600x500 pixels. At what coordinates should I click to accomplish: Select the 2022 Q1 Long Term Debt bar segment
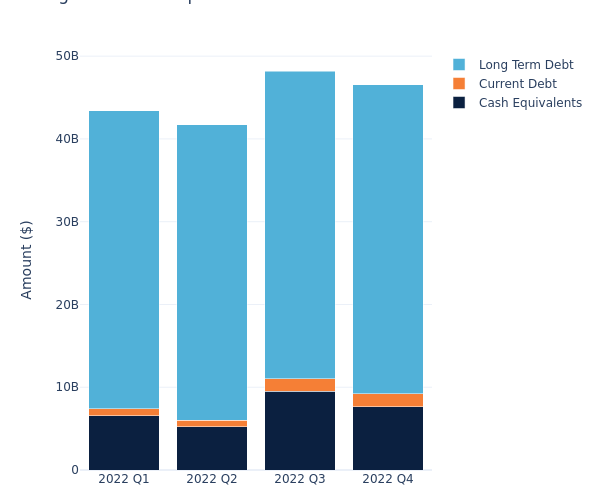(124, 260)
